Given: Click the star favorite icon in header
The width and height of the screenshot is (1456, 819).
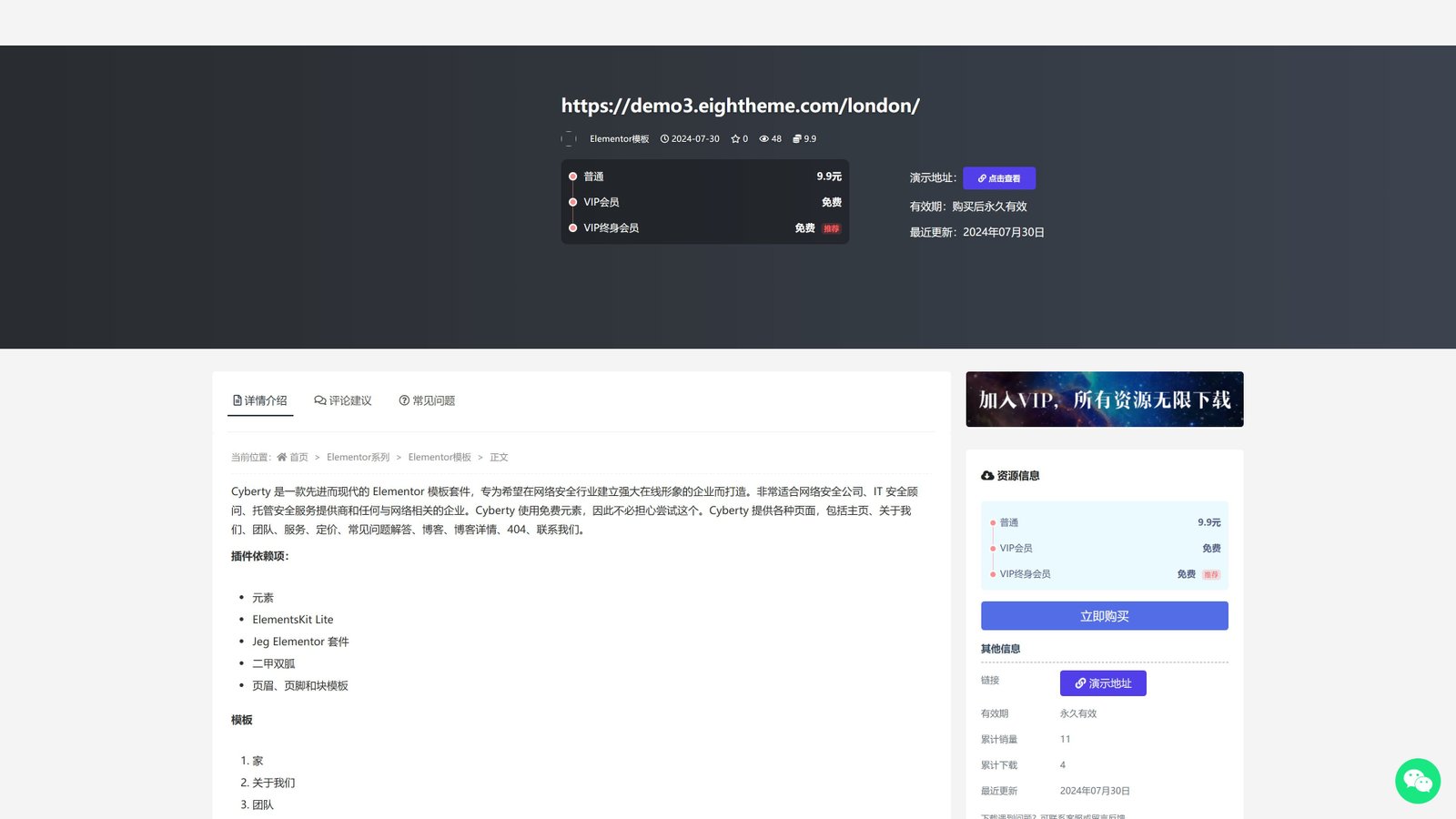Looking at the screenshot, I should [735, 139].
